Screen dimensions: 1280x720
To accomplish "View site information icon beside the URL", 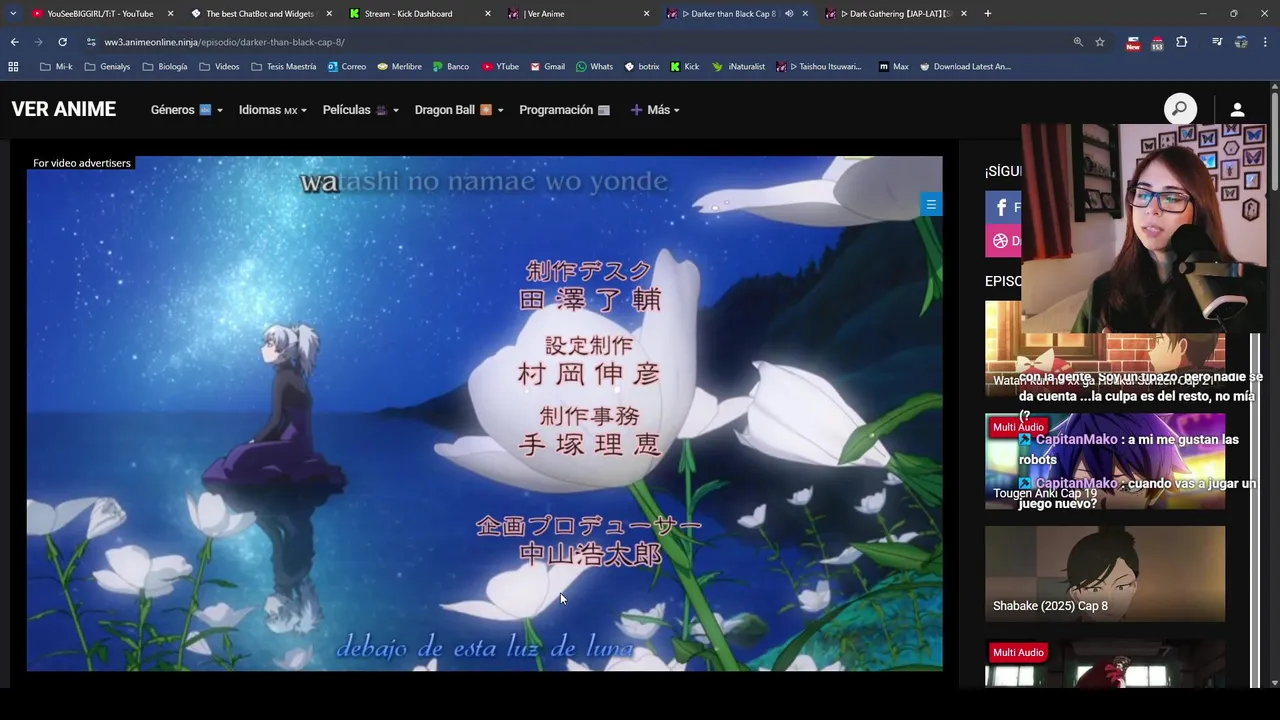I will tap(91, 42).
